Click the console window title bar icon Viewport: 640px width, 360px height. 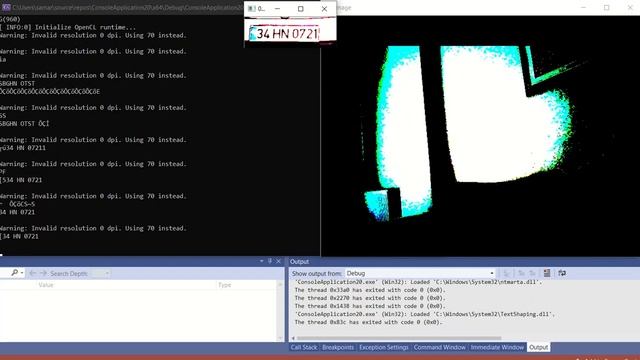[6, 7]
